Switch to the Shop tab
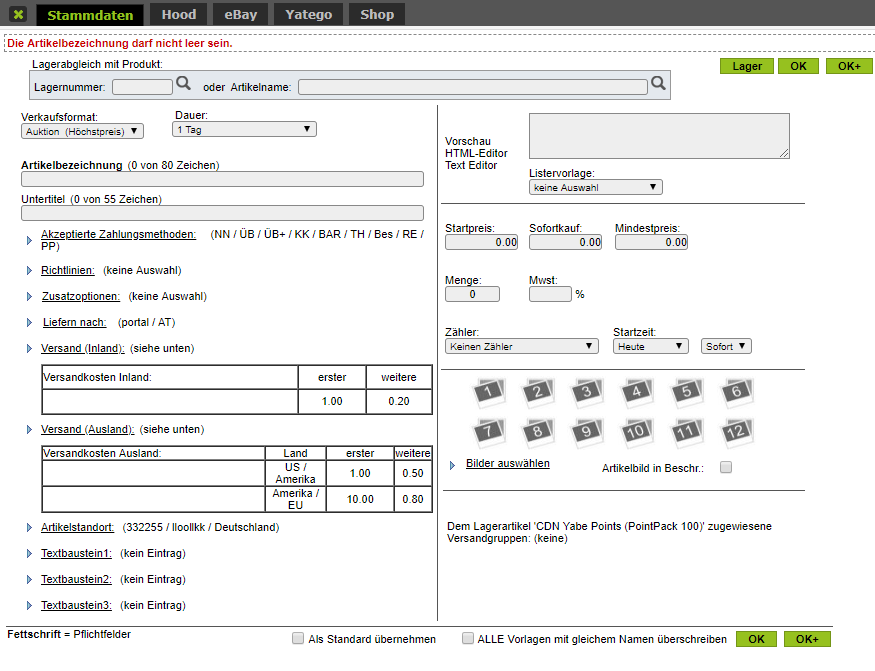 pos(377,15)
